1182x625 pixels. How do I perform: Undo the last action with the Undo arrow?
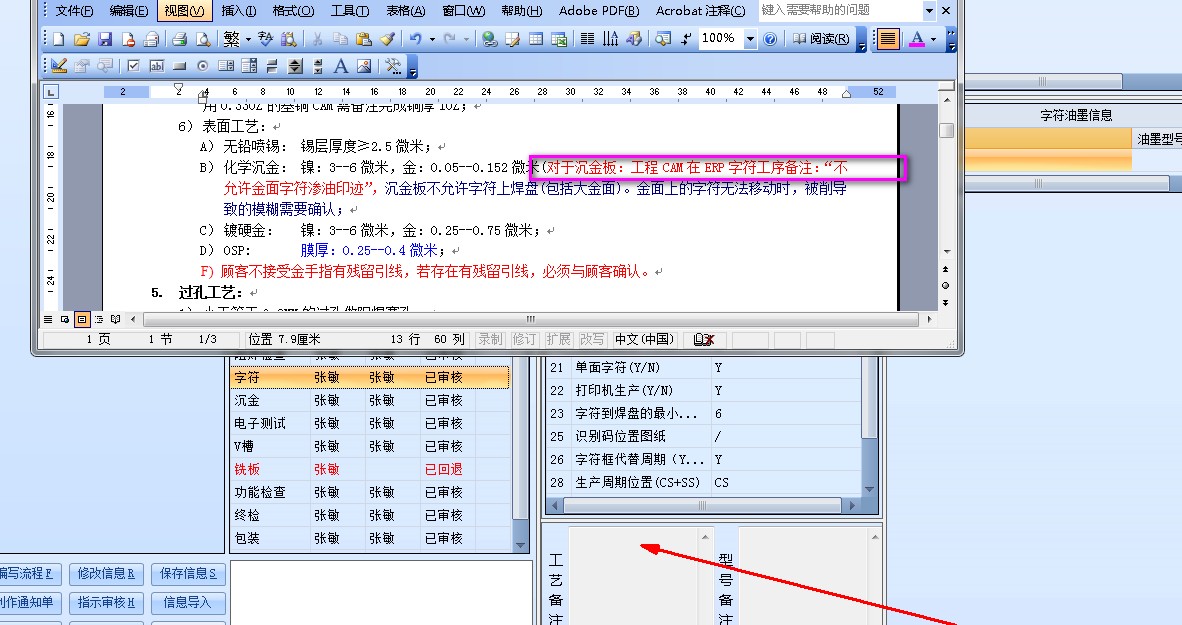[415, 38]
